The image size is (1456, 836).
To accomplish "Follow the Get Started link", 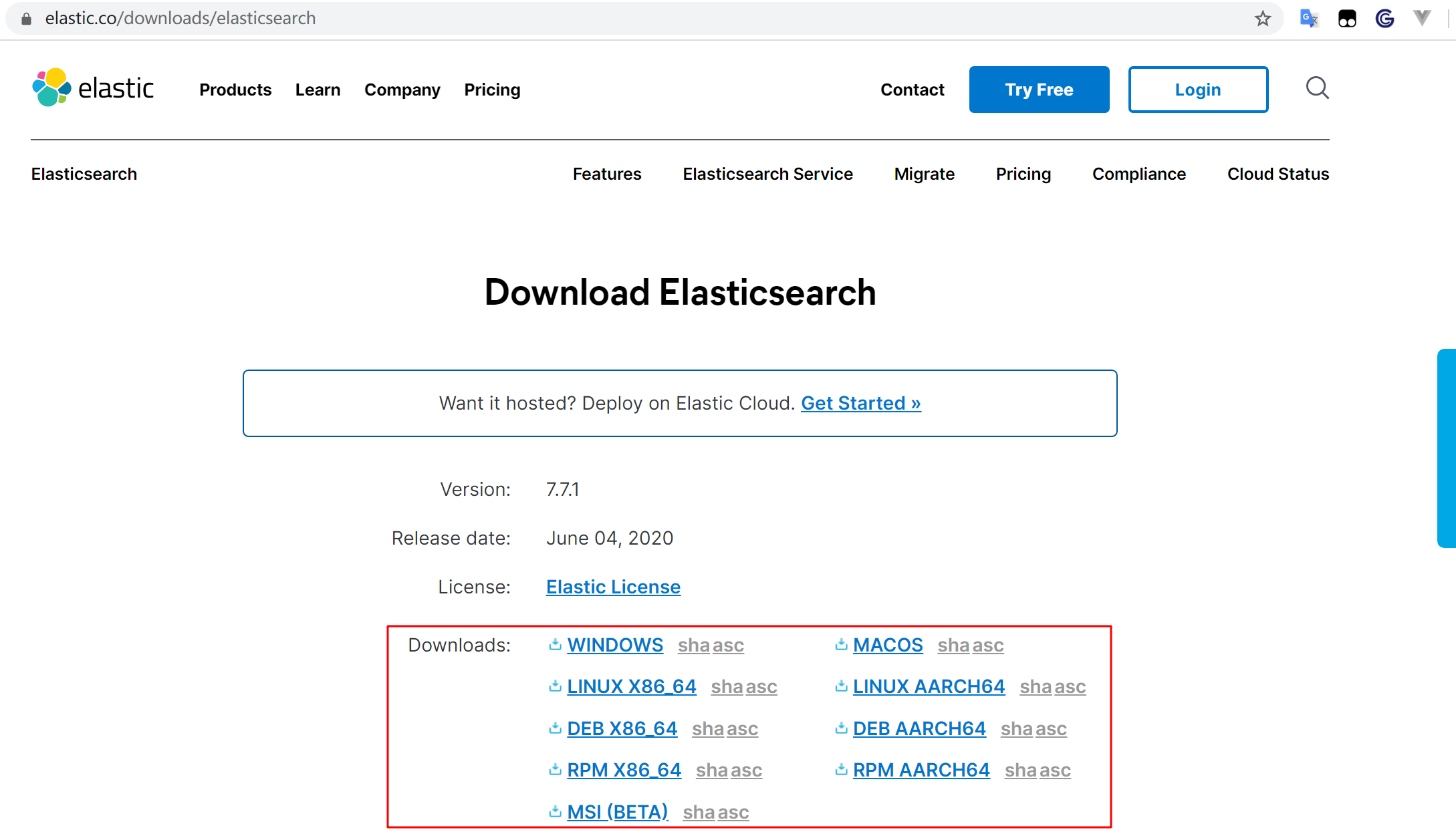I will [x=860, y=403].
